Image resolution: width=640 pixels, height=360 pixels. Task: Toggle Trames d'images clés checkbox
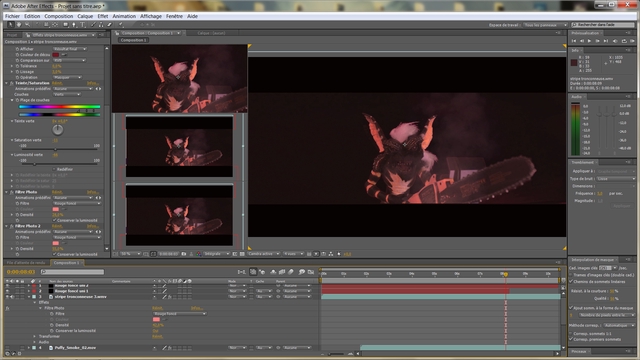pyautogui.click(x=571, y=275)
